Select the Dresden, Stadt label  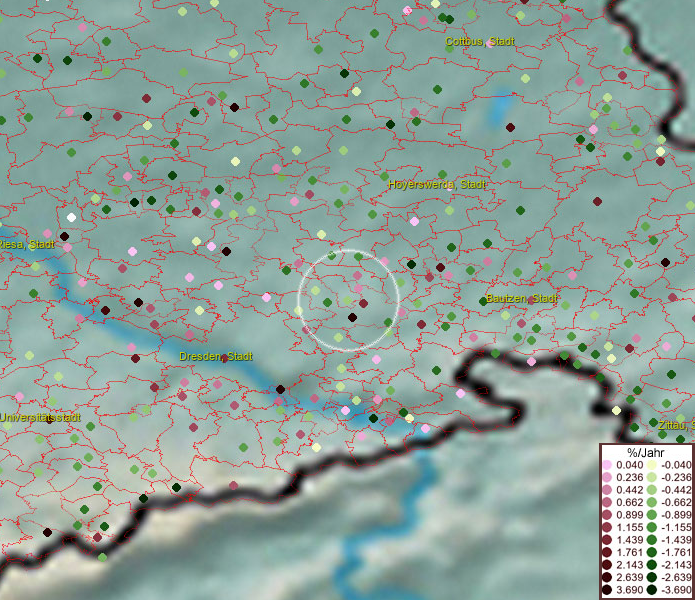(216, 356)
